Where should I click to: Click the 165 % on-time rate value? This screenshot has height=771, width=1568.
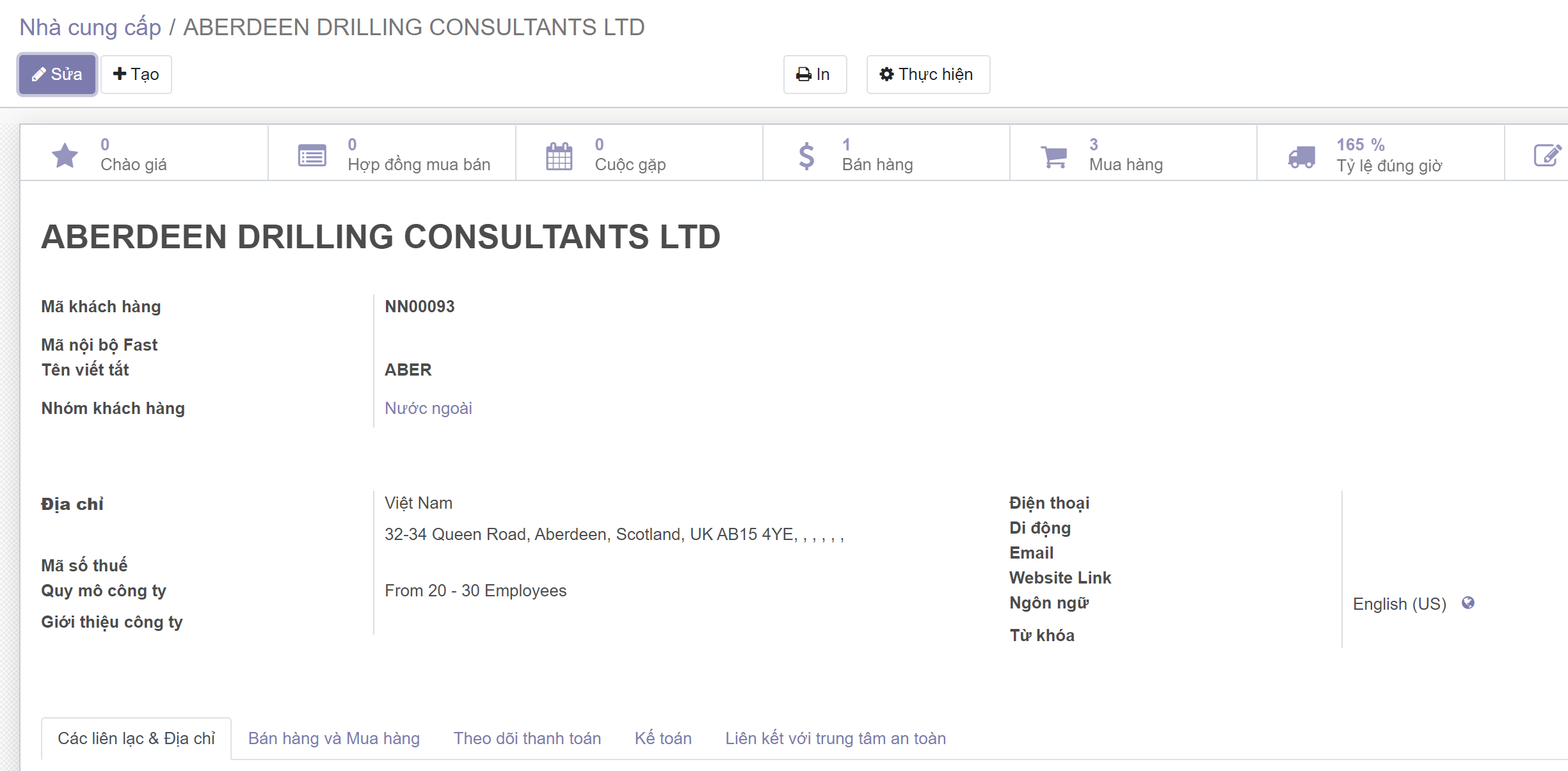click(1360, 145)
